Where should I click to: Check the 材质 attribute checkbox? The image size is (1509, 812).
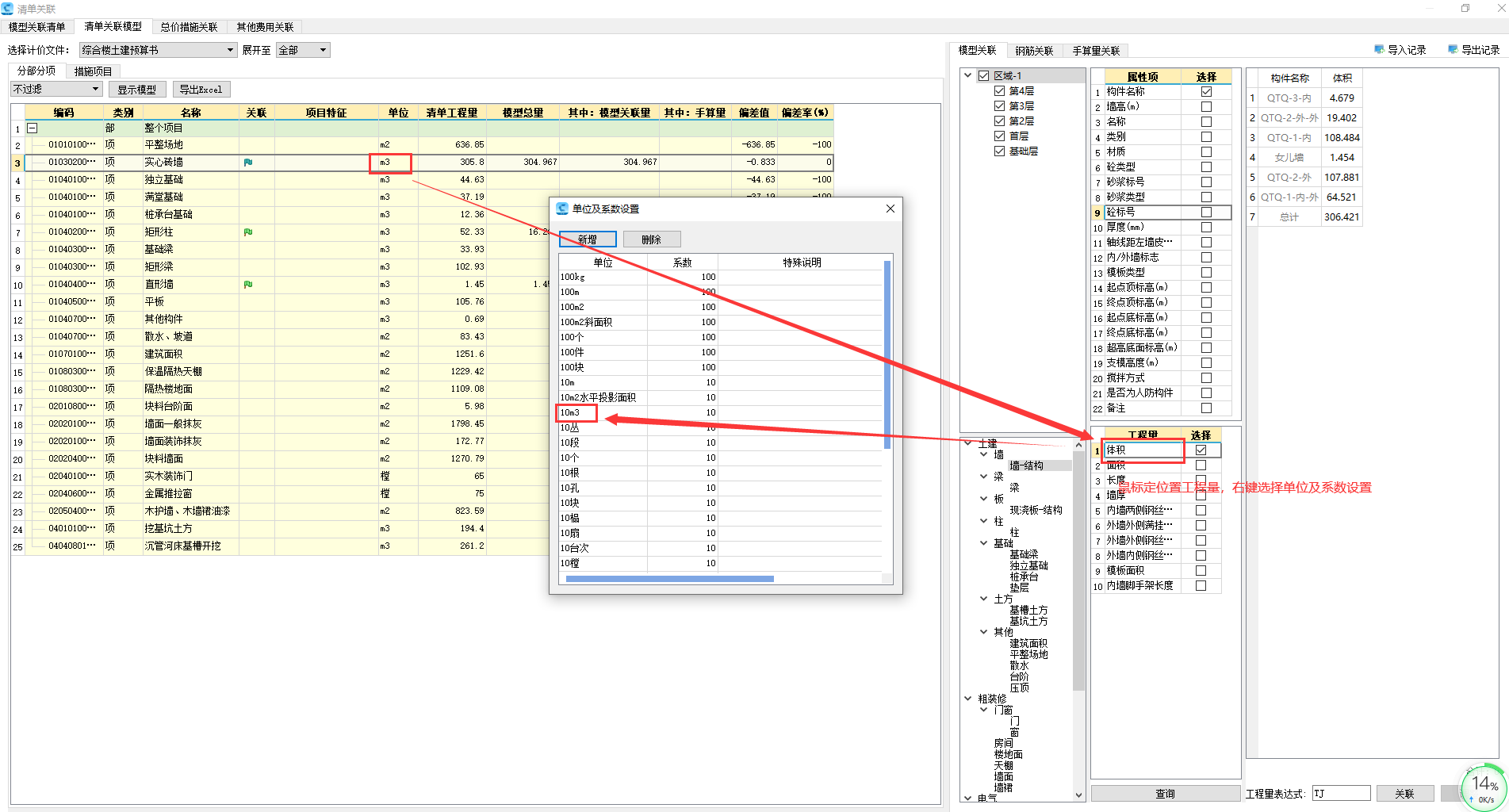point(1206,152)
